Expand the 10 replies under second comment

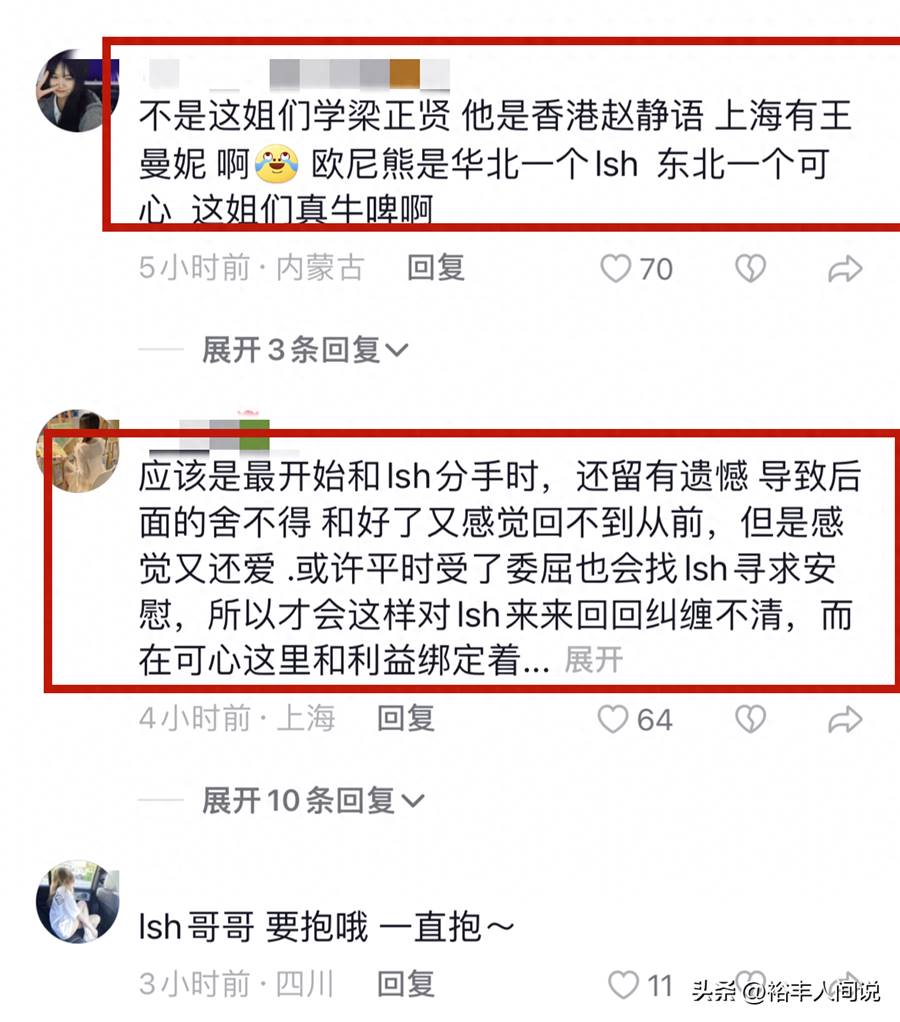point(313,800)
